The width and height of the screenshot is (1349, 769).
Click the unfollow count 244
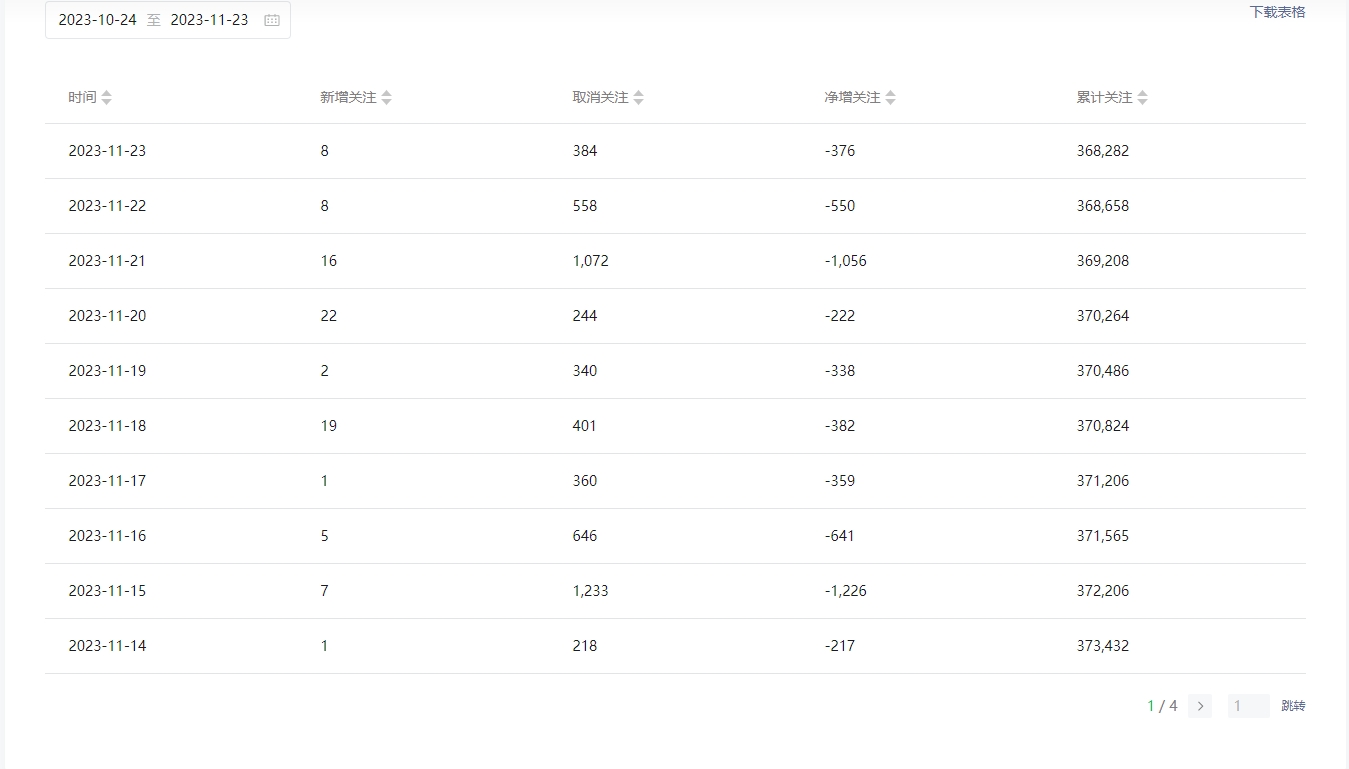click(x=585, y=316)
